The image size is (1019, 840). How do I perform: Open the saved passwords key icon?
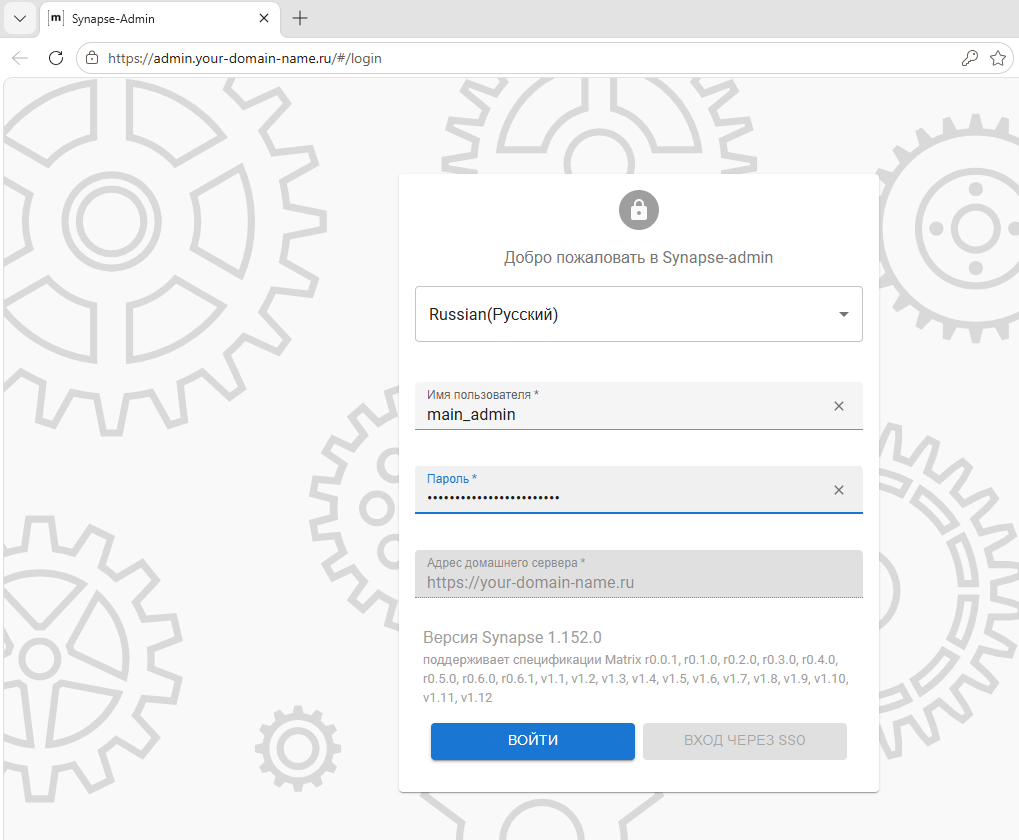(970, 58)
